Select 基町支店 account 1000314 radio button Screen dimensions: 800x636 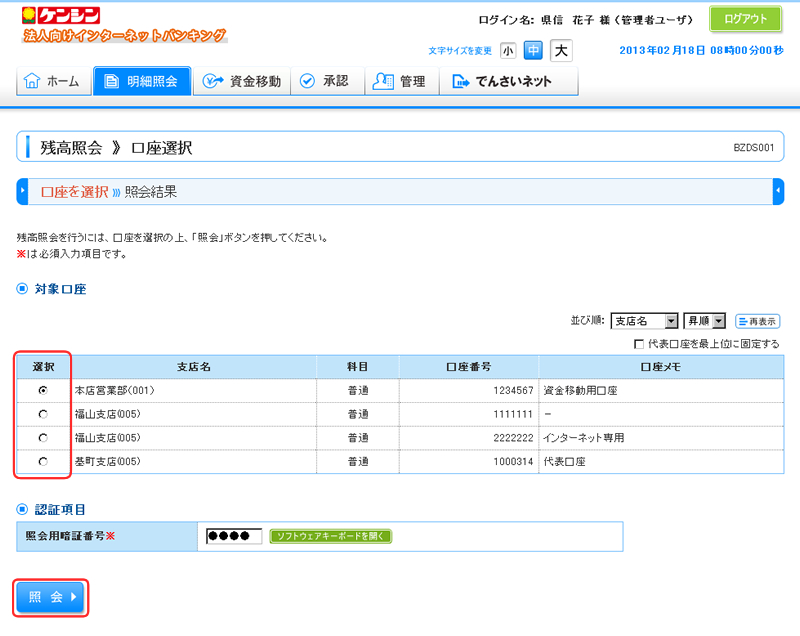[x=42, y=462]
